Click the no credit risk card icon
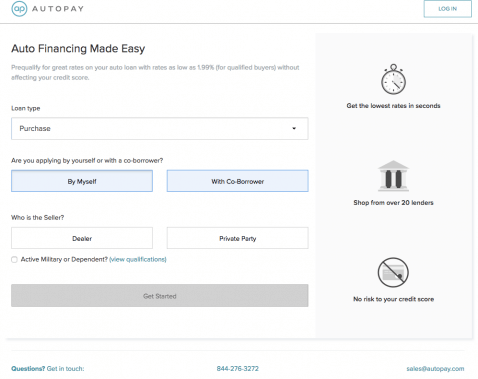The height and width of the screenshot is (379, 478). coord(393,272)
